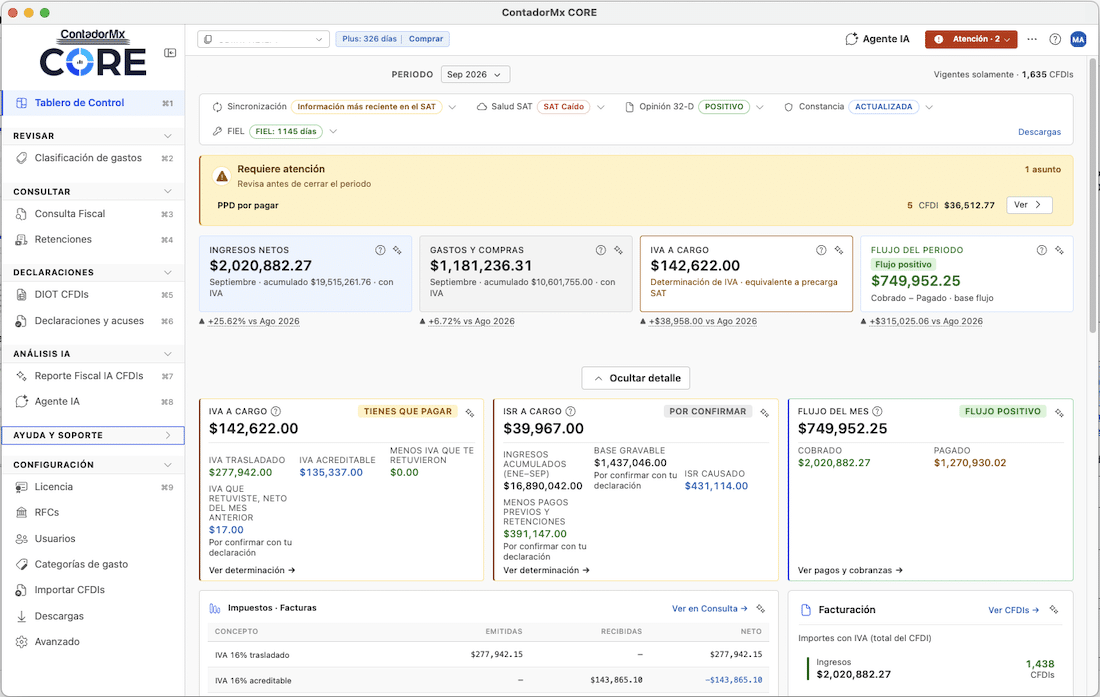1100x697 pixels.
Task: Click AI sparkle icon on ISR a Cargo card
Action: [765, 413]
